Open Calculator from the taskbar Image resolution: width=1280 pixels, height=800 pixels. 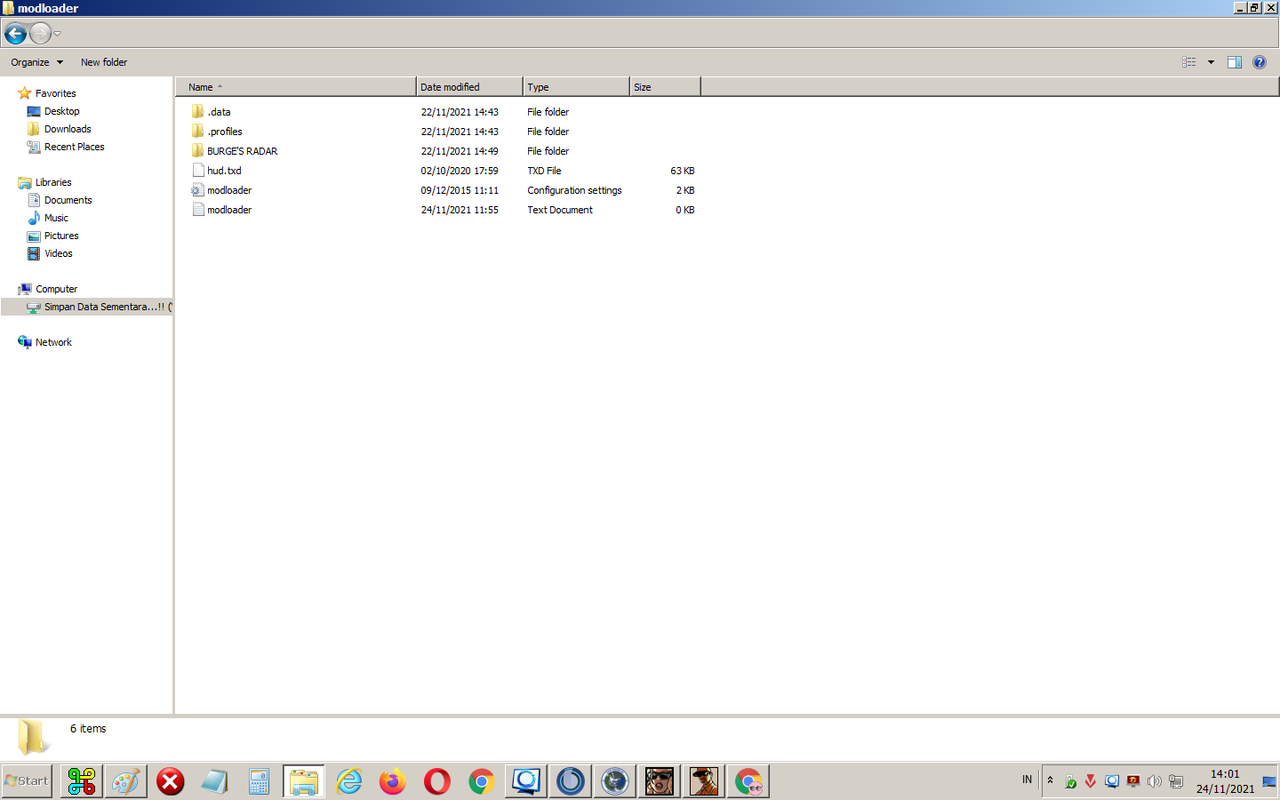(x=260, y=781)
